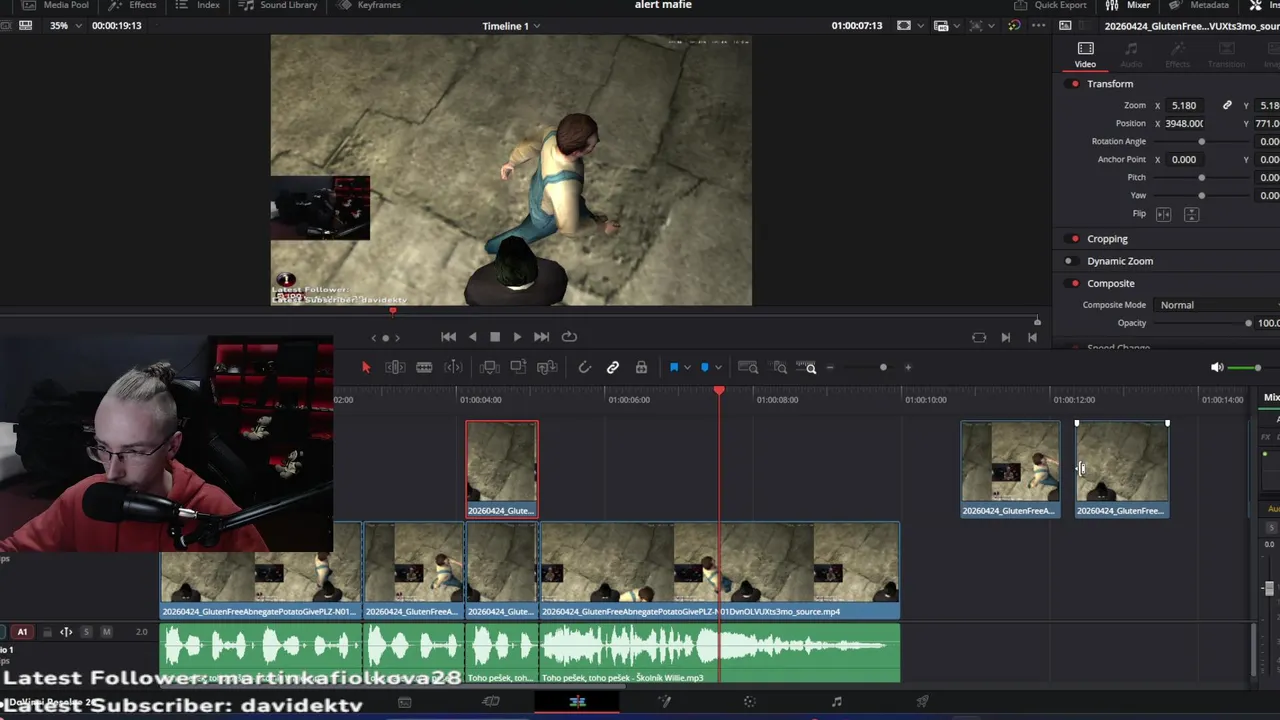Select the arrow Selection Mode tool
1280x720 pixels.
[366, 368]
